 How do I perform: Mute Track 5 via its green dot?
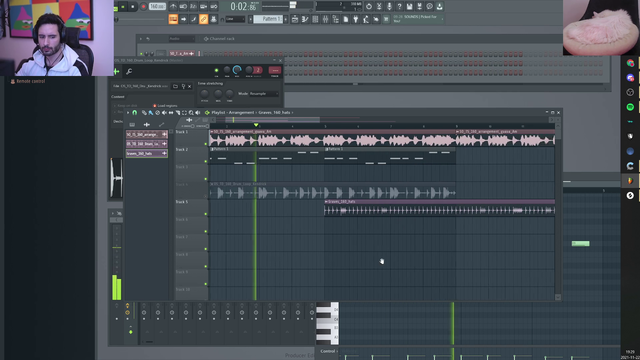click(206, 213)
